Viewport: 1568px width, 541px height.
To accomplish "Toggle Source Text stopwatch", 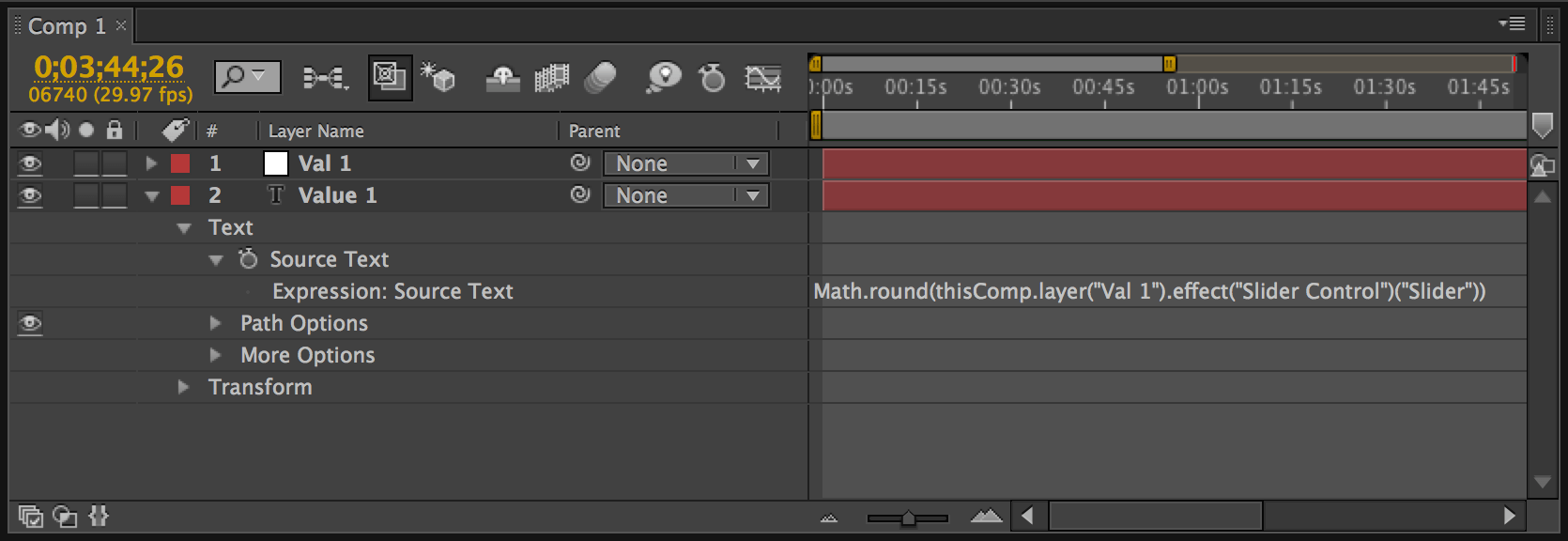I will (248, 258).
